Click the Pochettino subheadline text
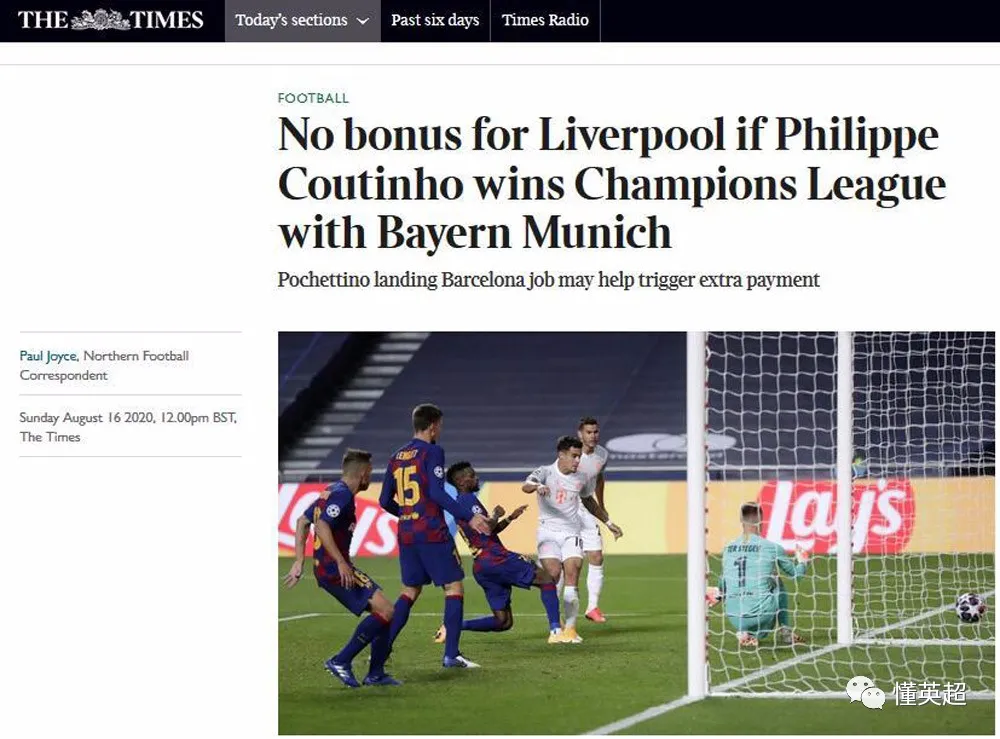The height and width of the screenshot is (739, 1000). click(548, 280)
